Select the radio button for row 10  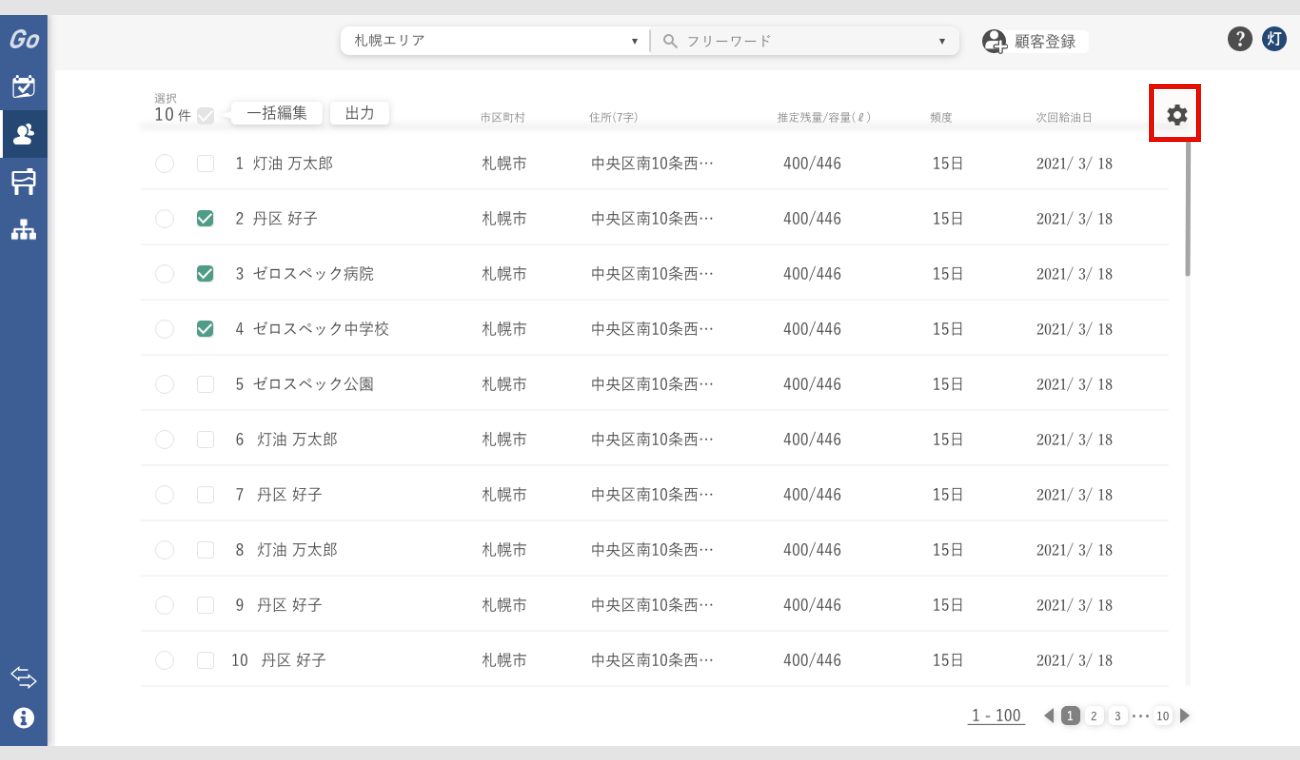pyautogui.click(x=165, y=660)
